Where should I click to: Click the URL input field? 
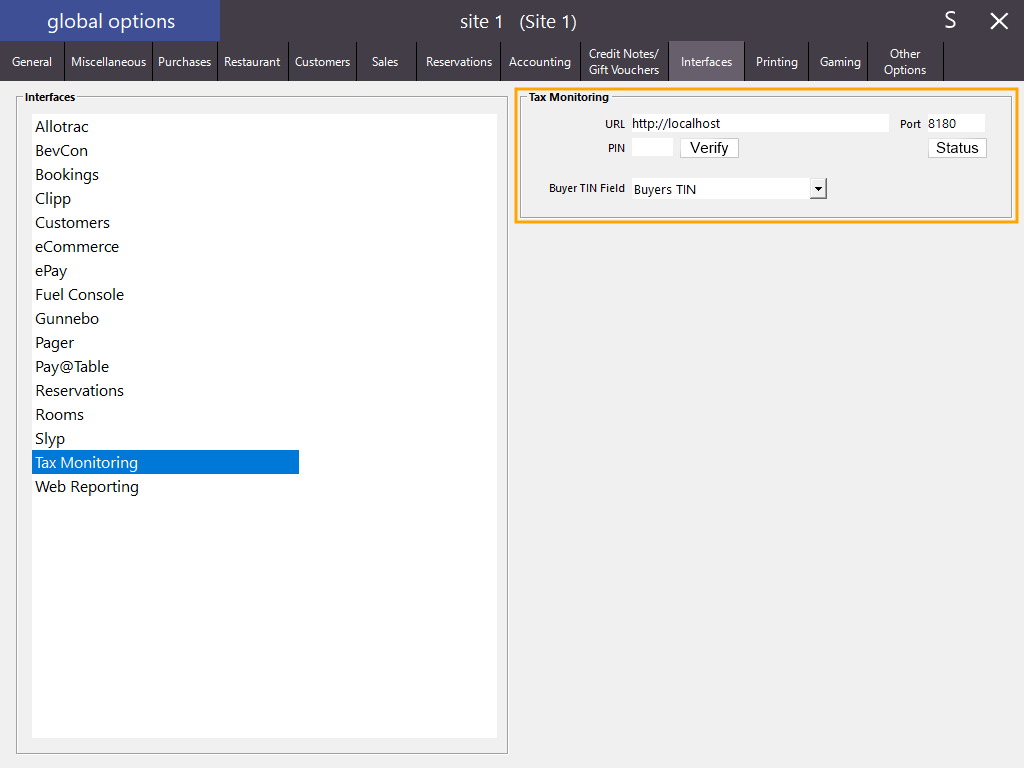(759, 124)
